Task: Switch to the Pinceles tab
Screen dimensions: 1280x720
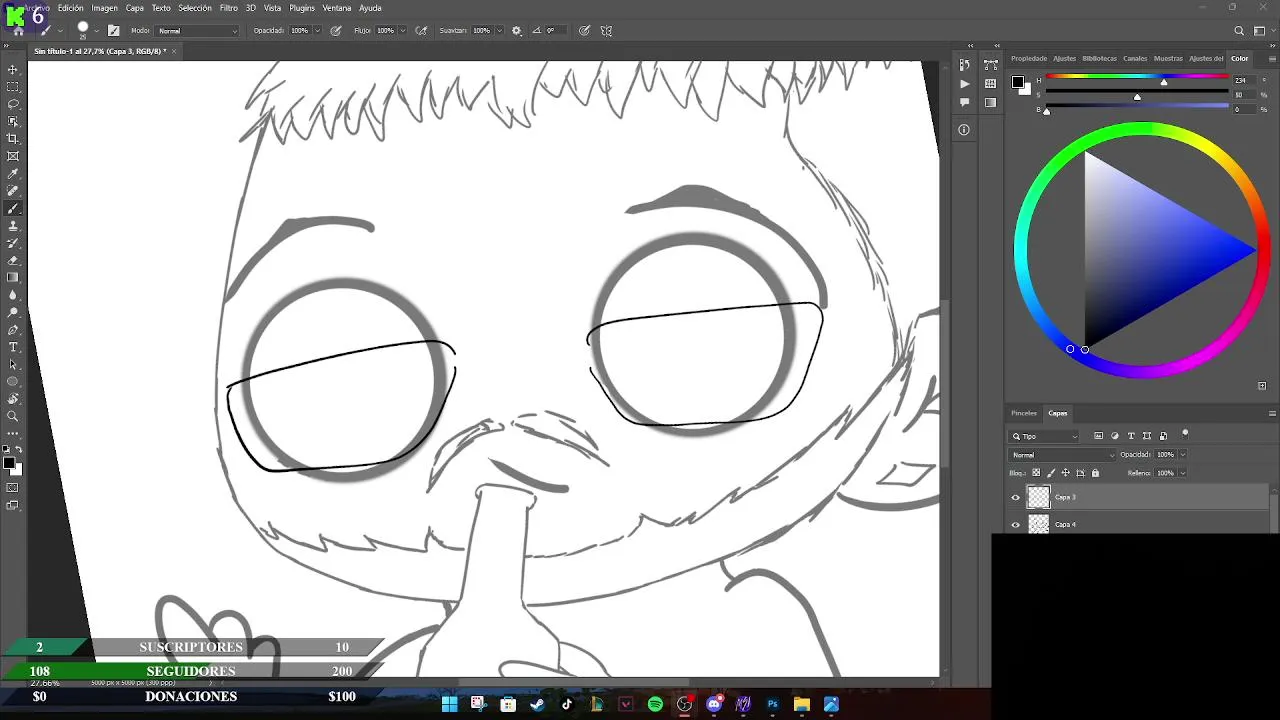Action: click(1024, 413)
